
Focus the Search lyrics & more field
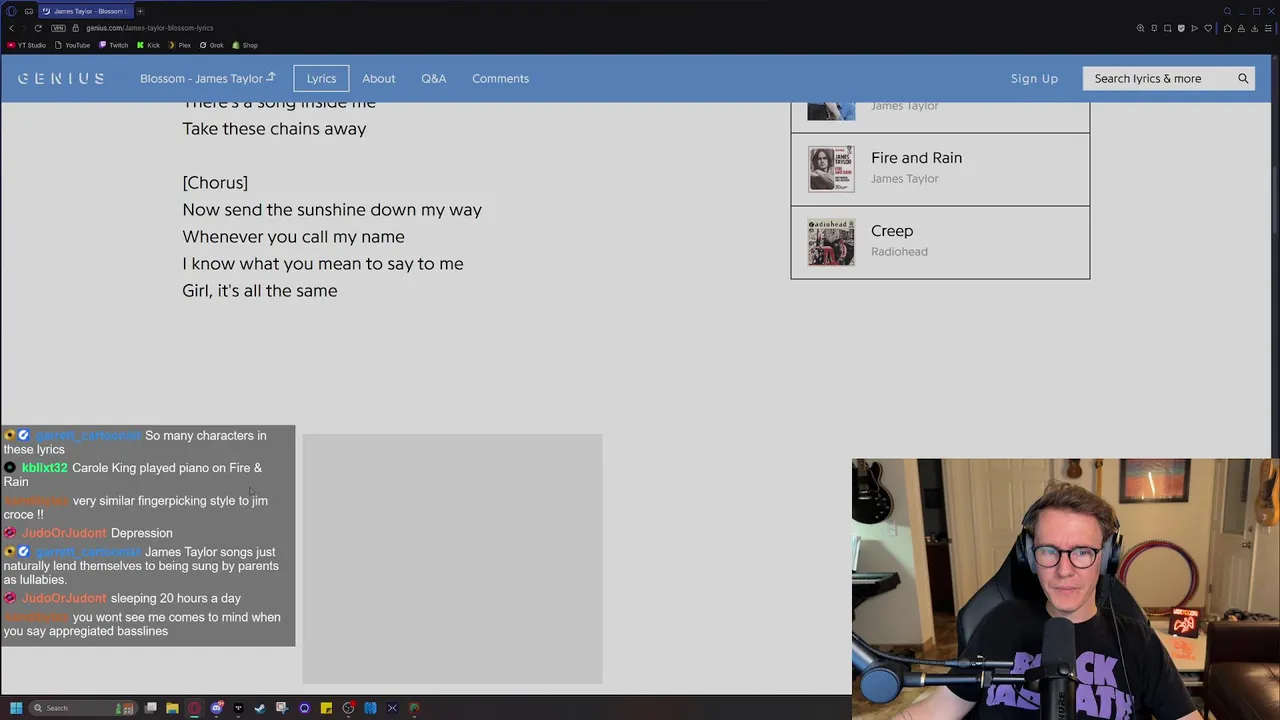click(x=1158, y=78)
